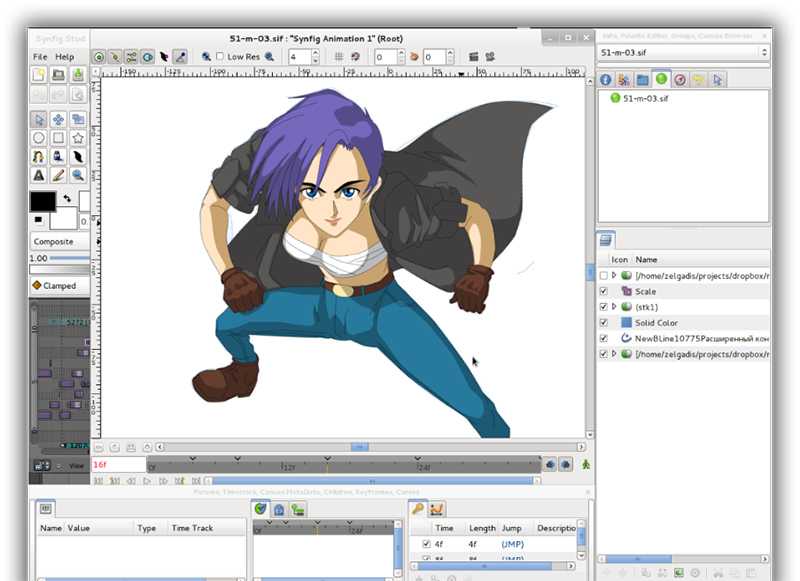This screenshot has height=581, width=800.
Task: Click the white fill color swatch
Action: [x=63, y=218]
